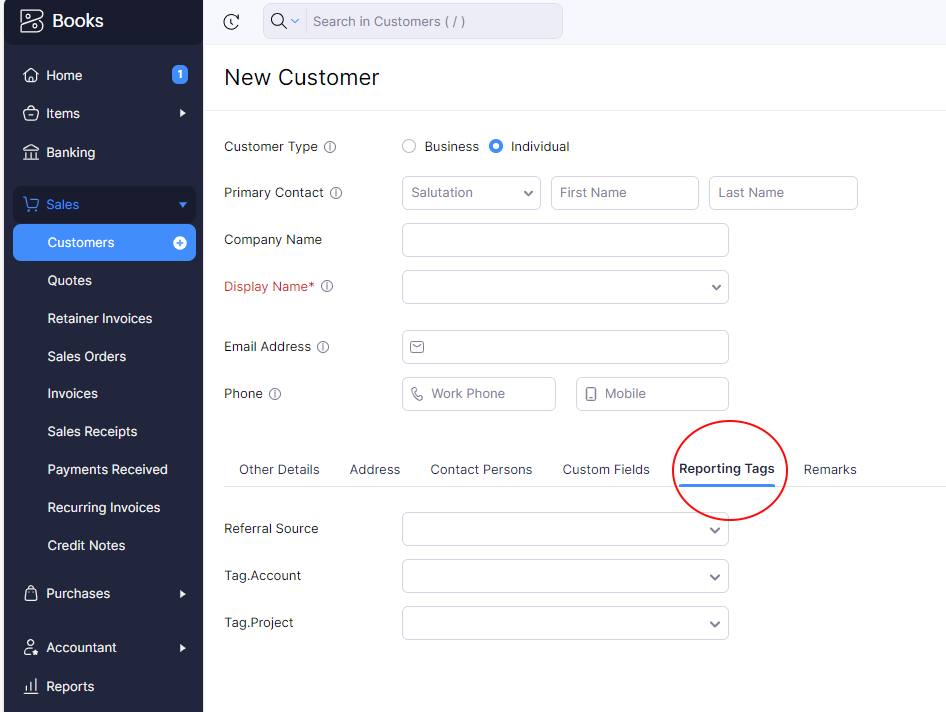Click the Accountant person icon
Viewport: 946px width, 712px height.
(31, 647)
